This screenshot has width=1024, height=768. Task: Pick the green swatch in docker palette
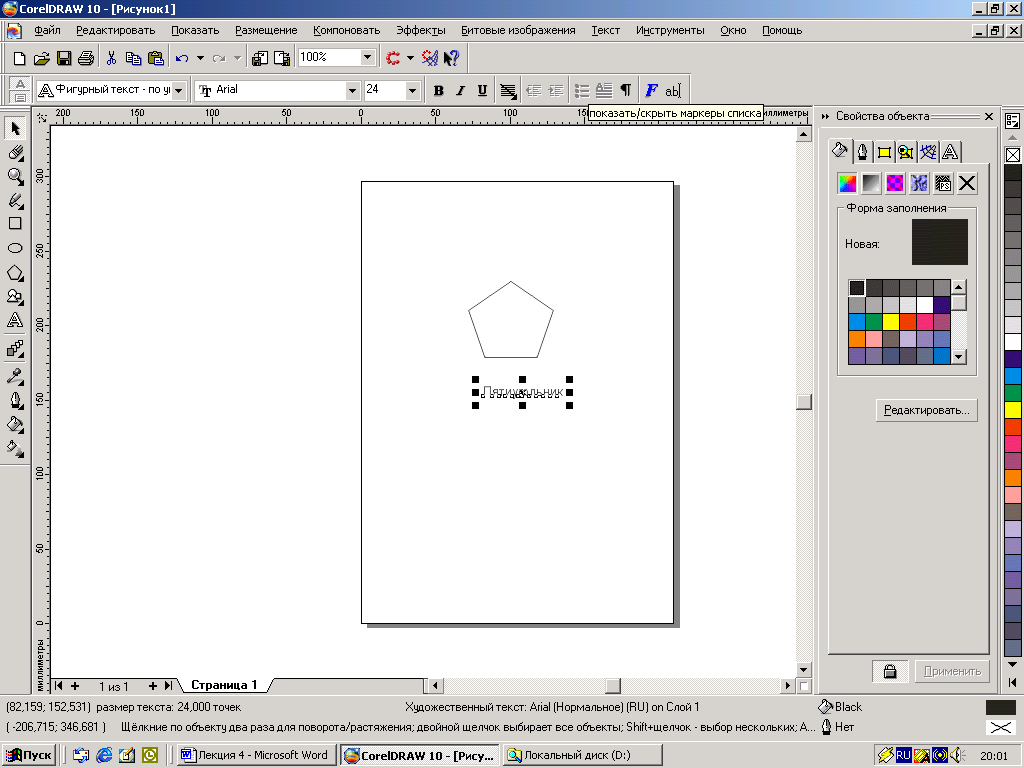click(x=874, y=321)
